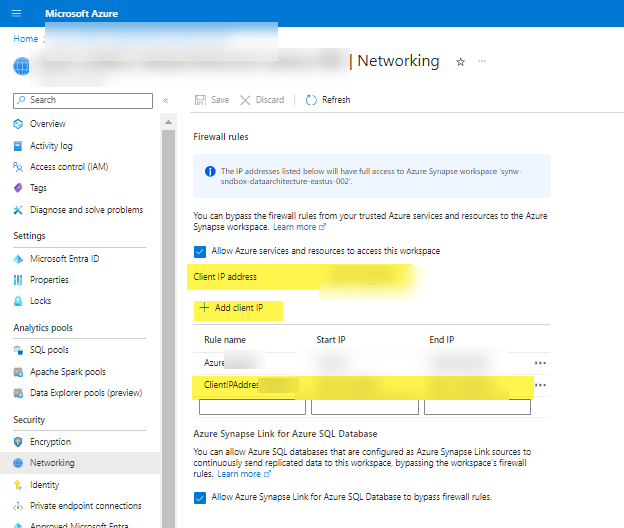Open Learn more link about Synapse Link
Image resolution: width=624 pixels, height=528 pixels.
pos(244,474)
